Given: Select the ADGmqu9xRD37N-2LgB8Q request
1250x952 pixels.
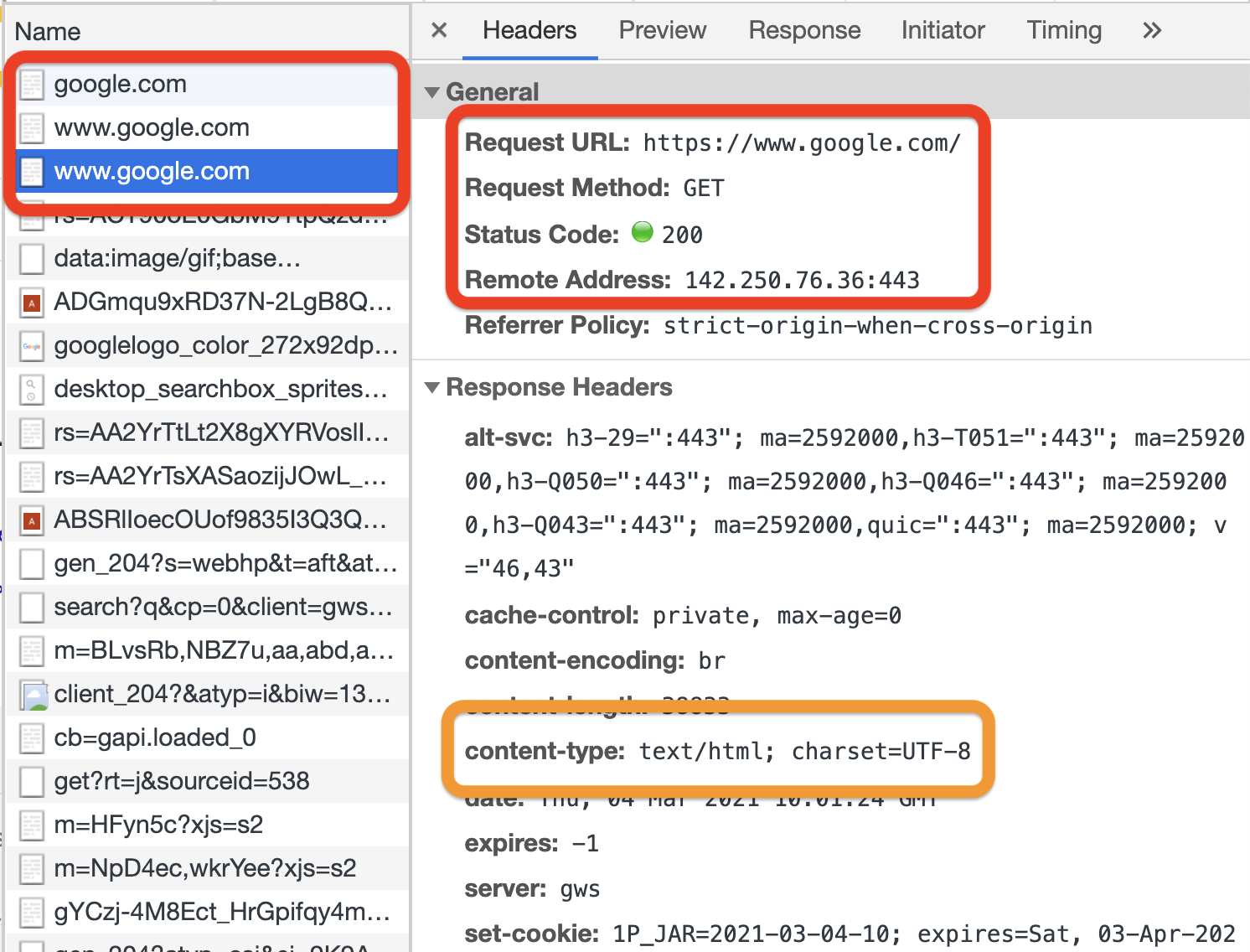Looking at the screenshot, I should coord(207,302).
